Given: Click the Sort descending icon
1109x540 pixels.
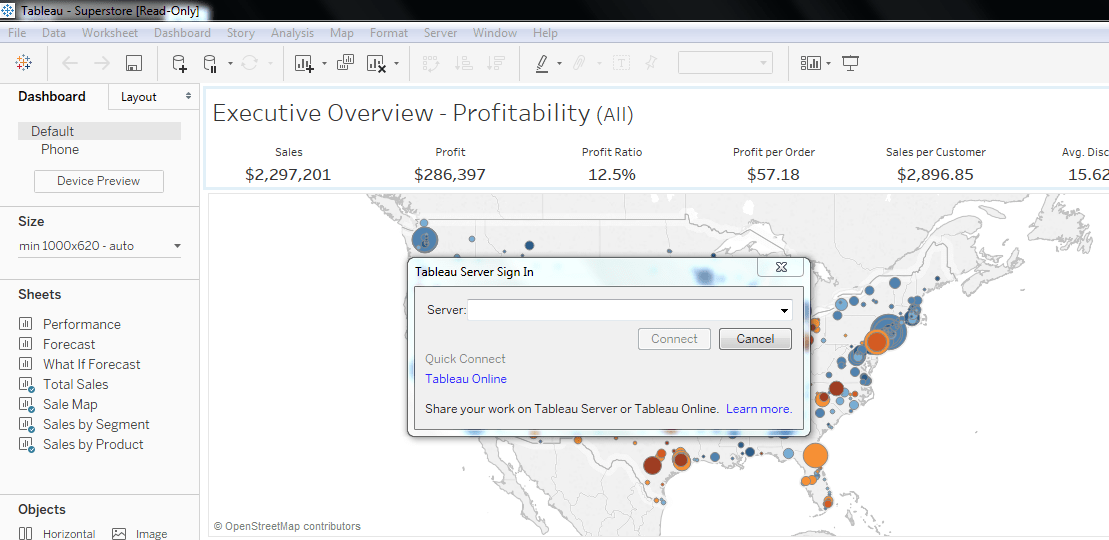Looking at the screenshot, I should pyautogui.click(x=496, y=64).
